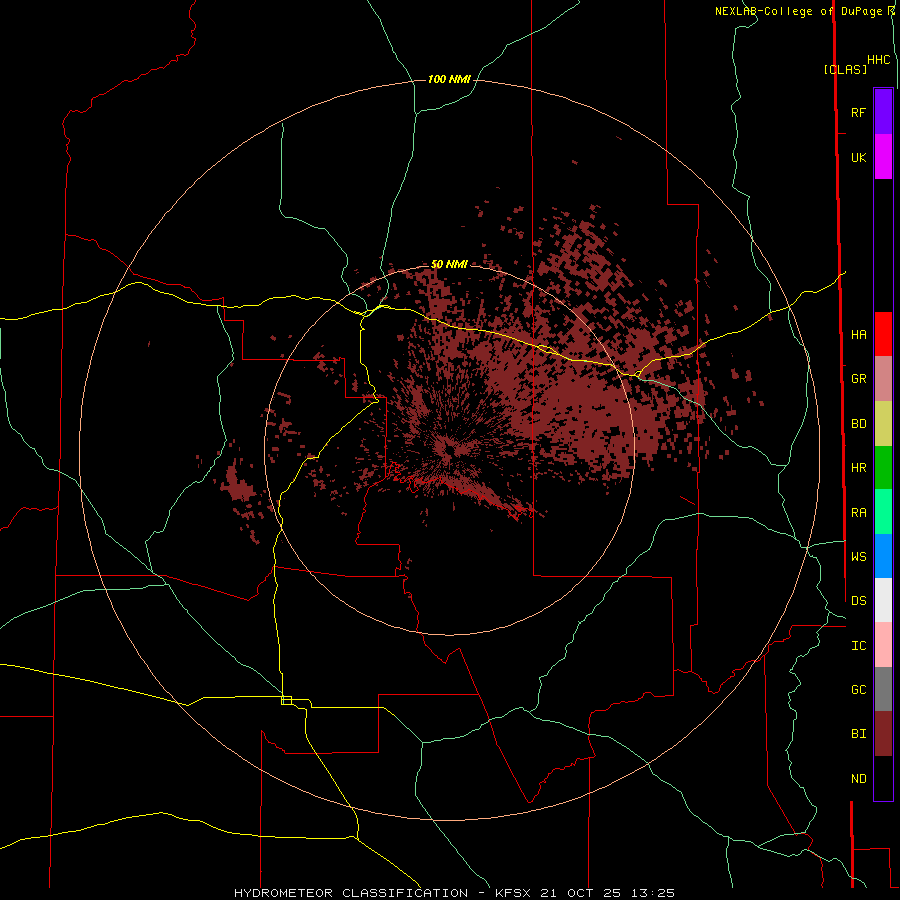Pick the dark green HR legend swatch
The width and height of the screenshot is (900, 900).
pyautogui.click(x=883, y=468)
